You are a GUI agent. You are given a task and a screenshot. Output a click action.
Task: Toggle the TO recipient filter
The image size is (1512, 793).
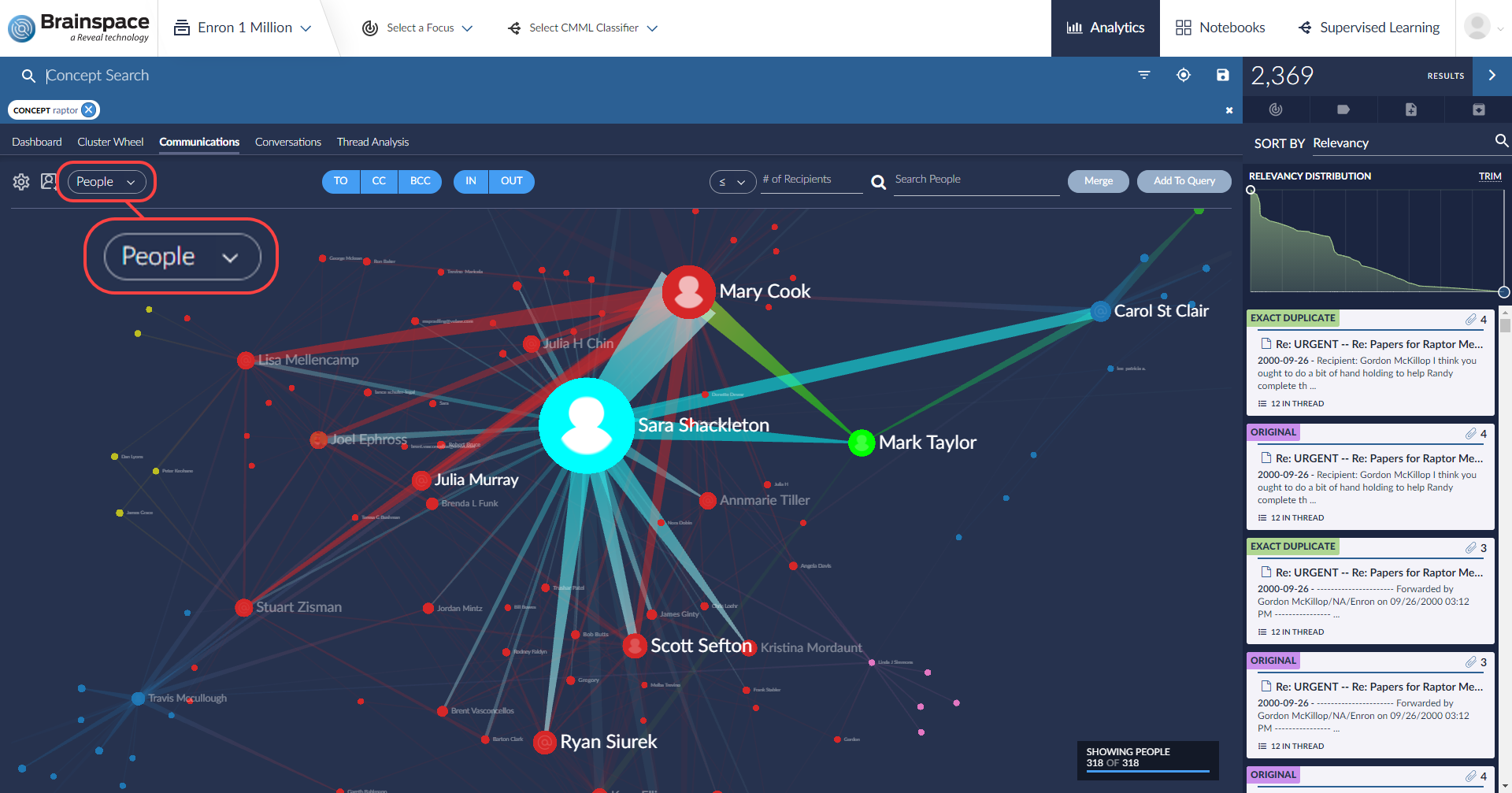coord(341,181)
